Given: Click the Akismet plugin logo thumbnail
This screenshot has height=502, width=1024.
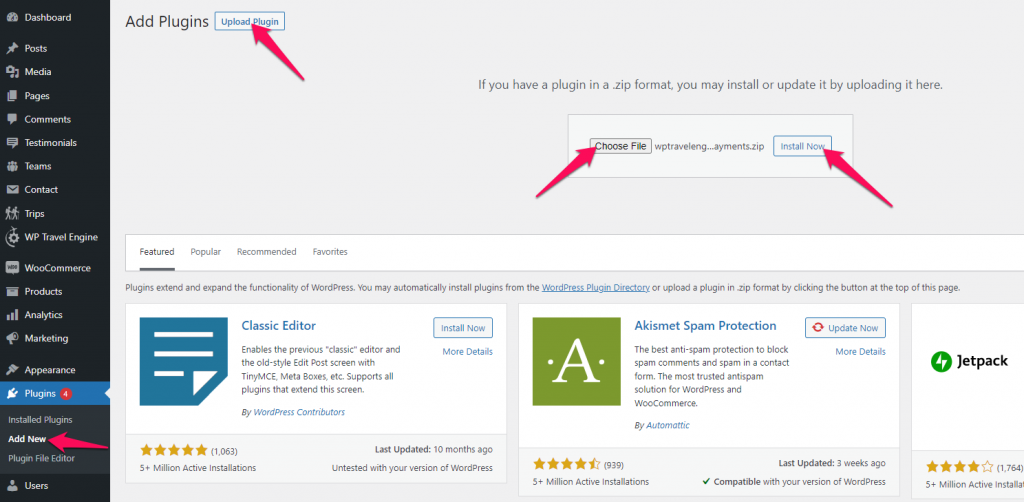Looking at the screenshot, I should point(577,362).
